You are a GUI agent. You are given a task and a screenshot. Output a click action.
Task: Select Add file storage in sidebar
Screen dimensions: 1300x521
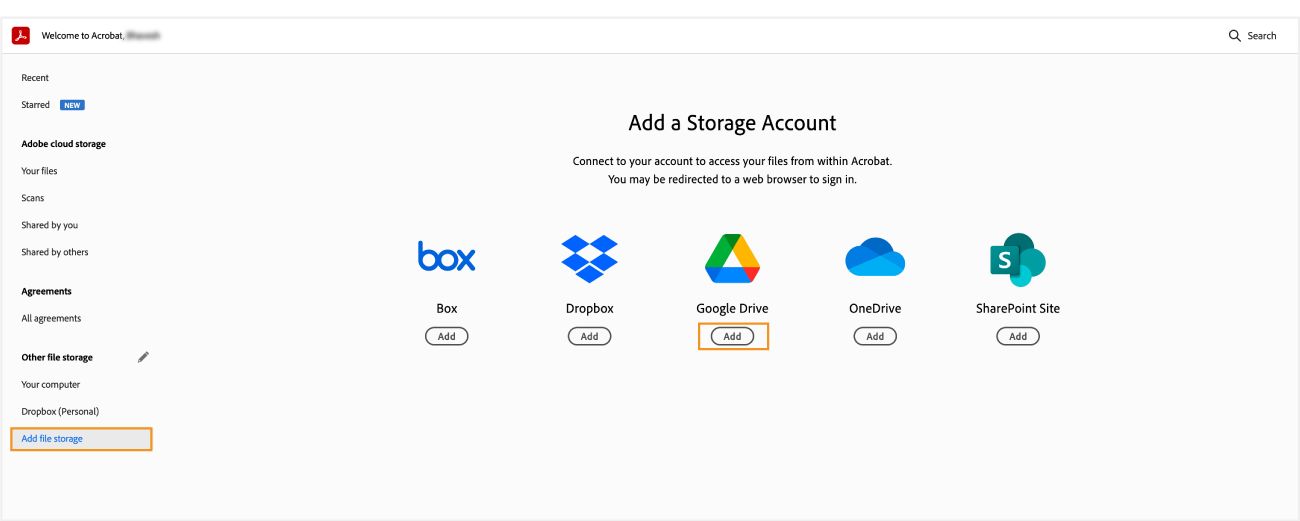[x=81, y=439]
